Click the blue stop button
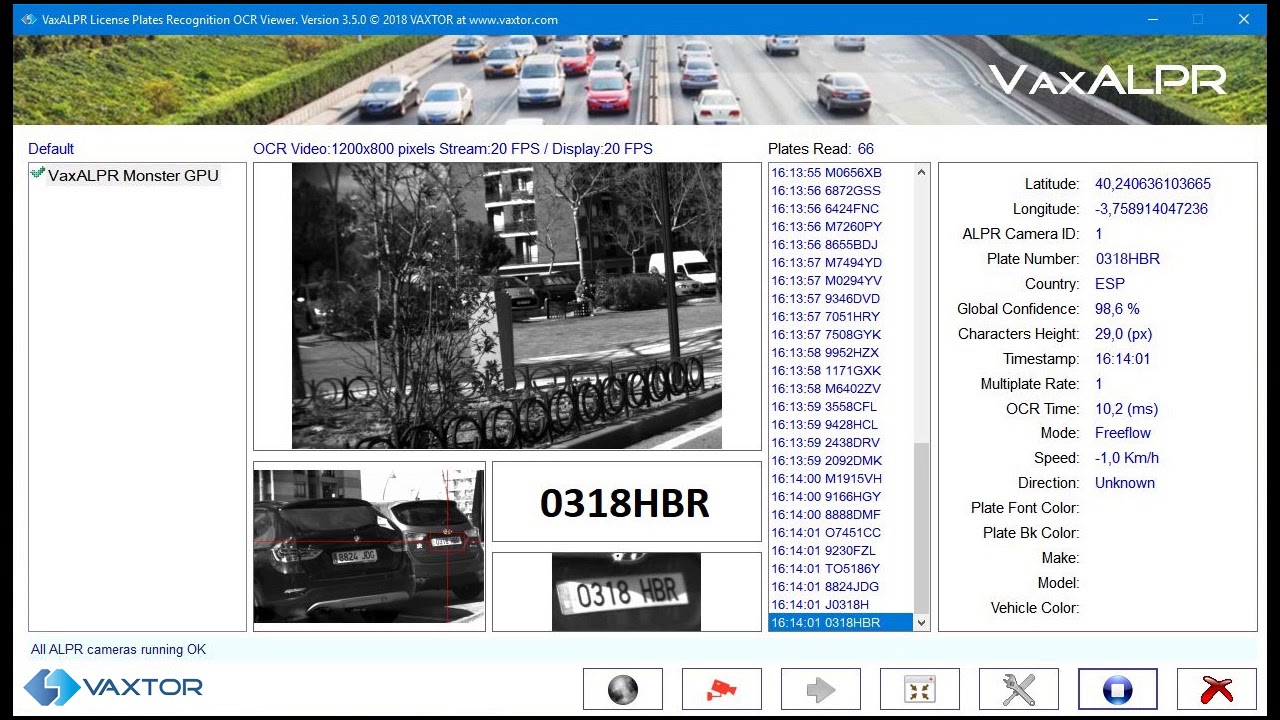 pyautogui.click(x=1117, y=689)
